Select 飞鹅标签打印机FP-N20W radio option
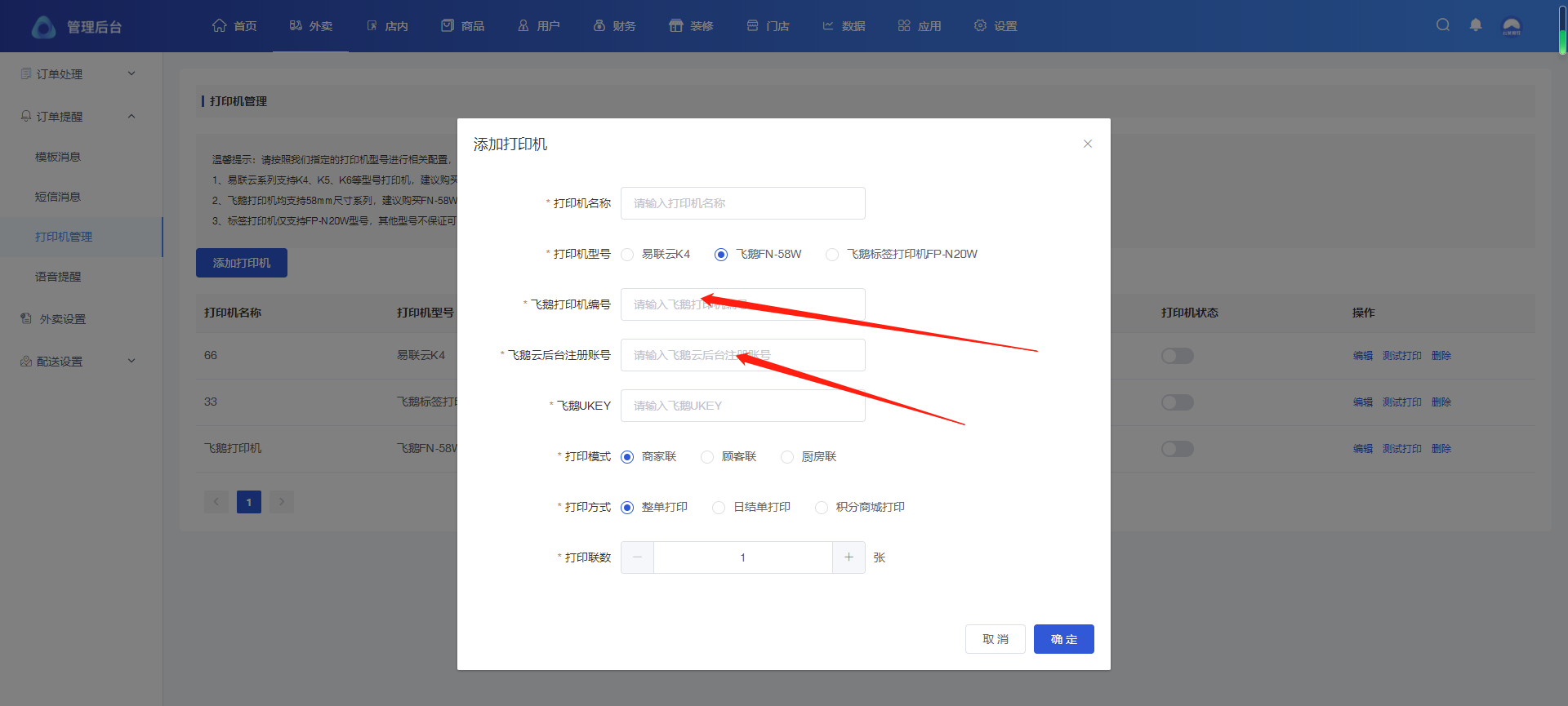Screen dimensions: 1568x706 pyautogui.click(x=832, y=255)
